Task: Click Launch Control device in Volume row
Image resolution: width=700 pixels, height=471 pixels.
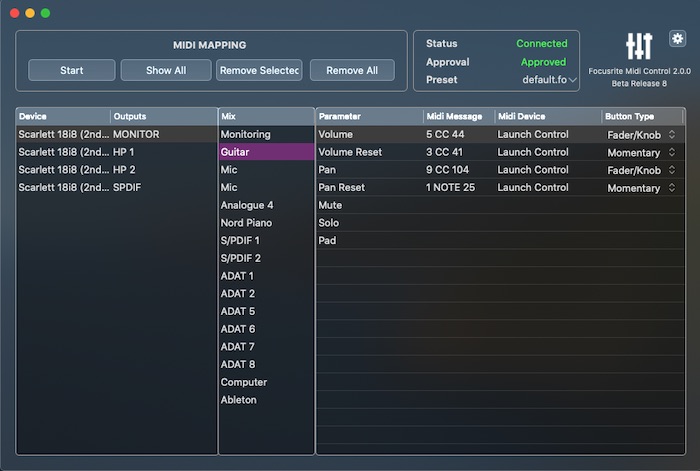Action: pos(533,134)
